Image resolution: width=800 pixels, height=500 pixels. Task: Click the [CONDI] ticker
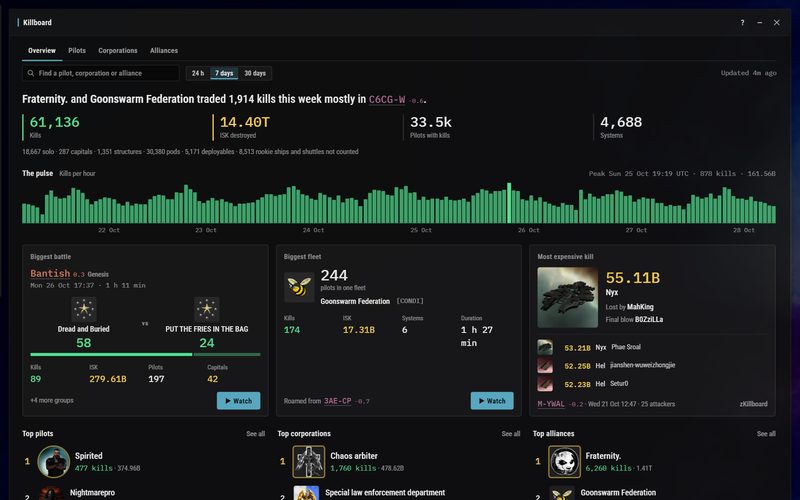[410, 301]
